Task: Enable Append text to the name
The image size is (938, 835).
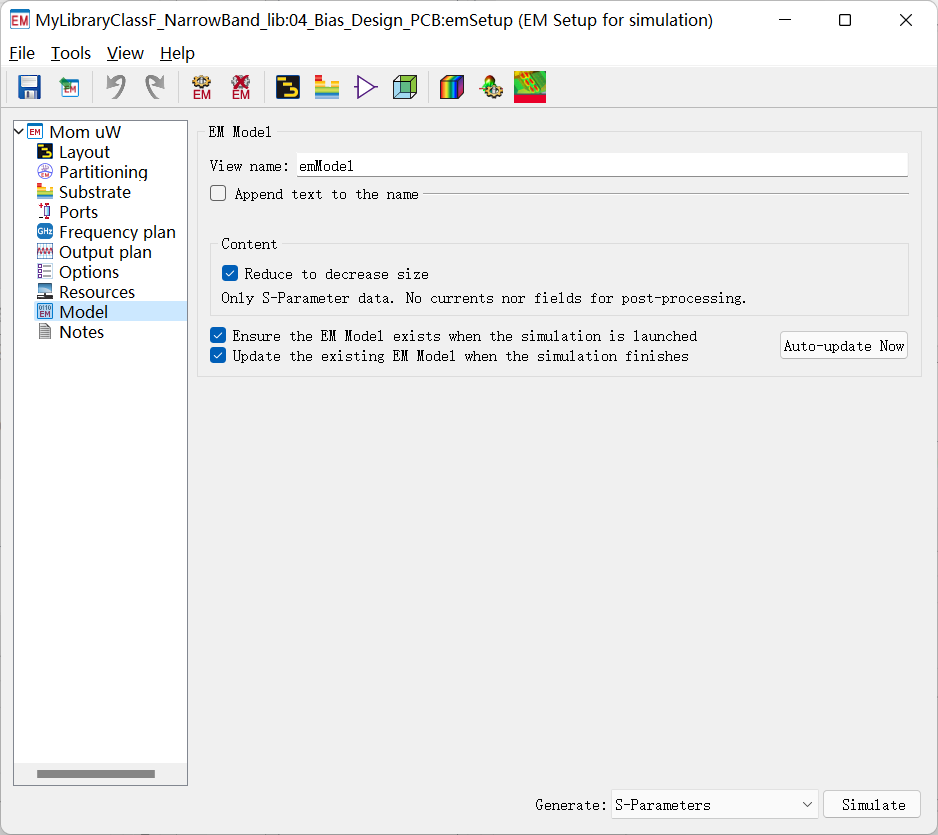Action: [218, 193]
